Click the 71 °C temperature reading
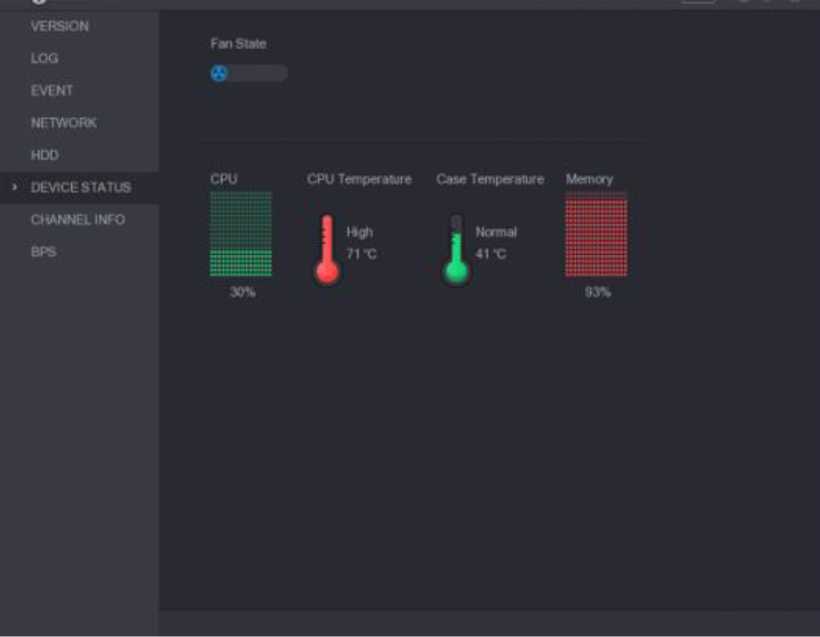This screenshot has width=820, height=637. coord(361,254)
